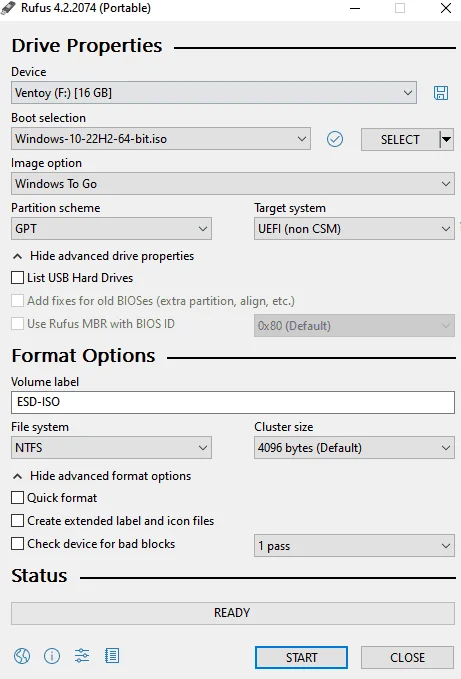Enable Create extended label and icon files

[17, 521]
